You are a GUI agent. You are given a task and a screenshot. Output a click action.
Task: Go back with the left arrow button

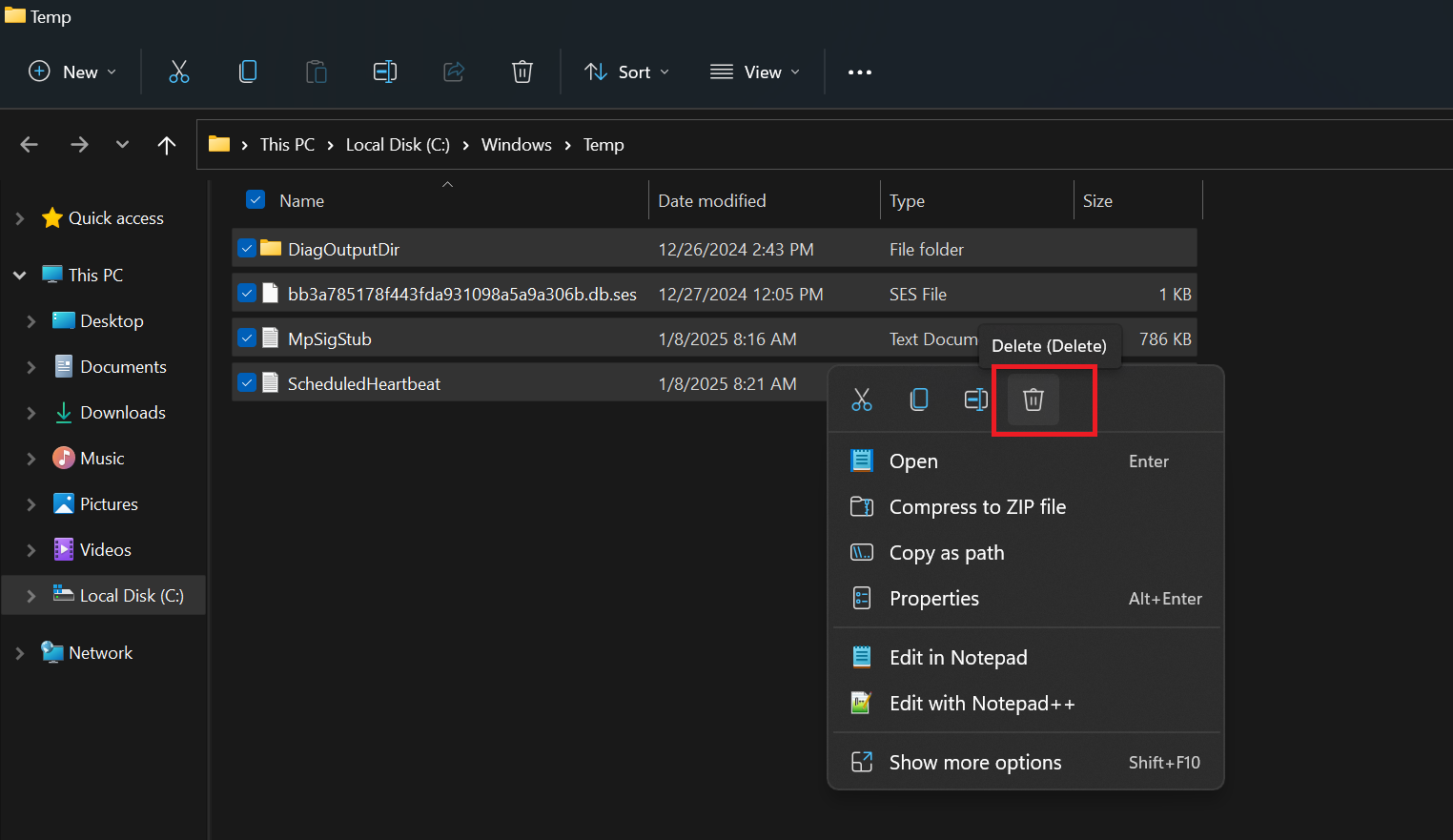30,145
